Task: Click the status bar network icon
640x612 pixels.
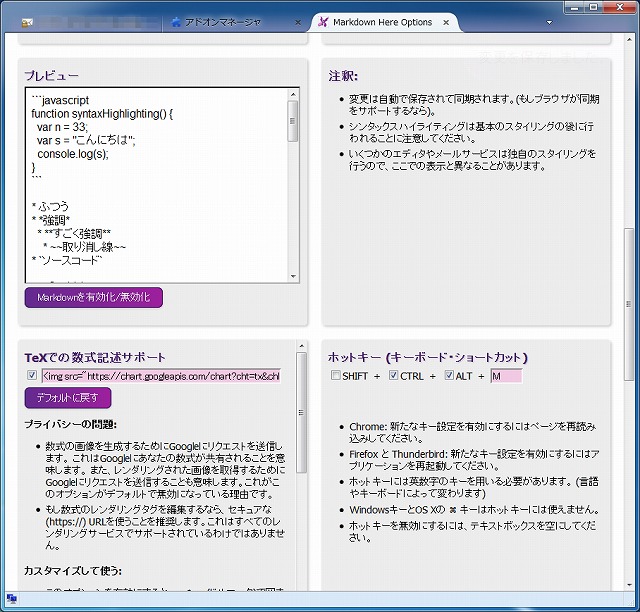Action: click(x=12, y=599)
